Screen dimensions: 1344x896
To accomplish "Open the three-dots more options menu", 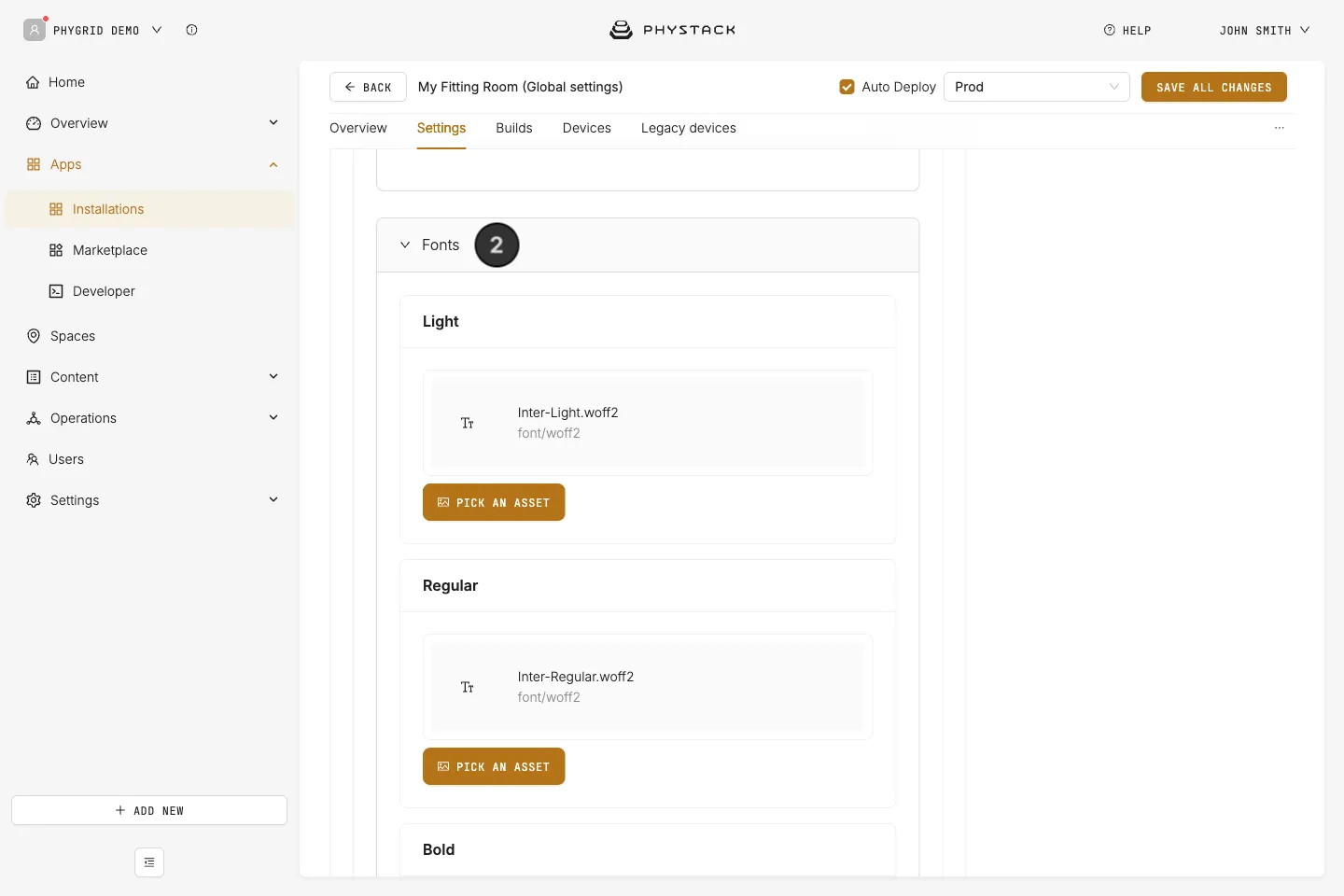I will point(1280,128).
